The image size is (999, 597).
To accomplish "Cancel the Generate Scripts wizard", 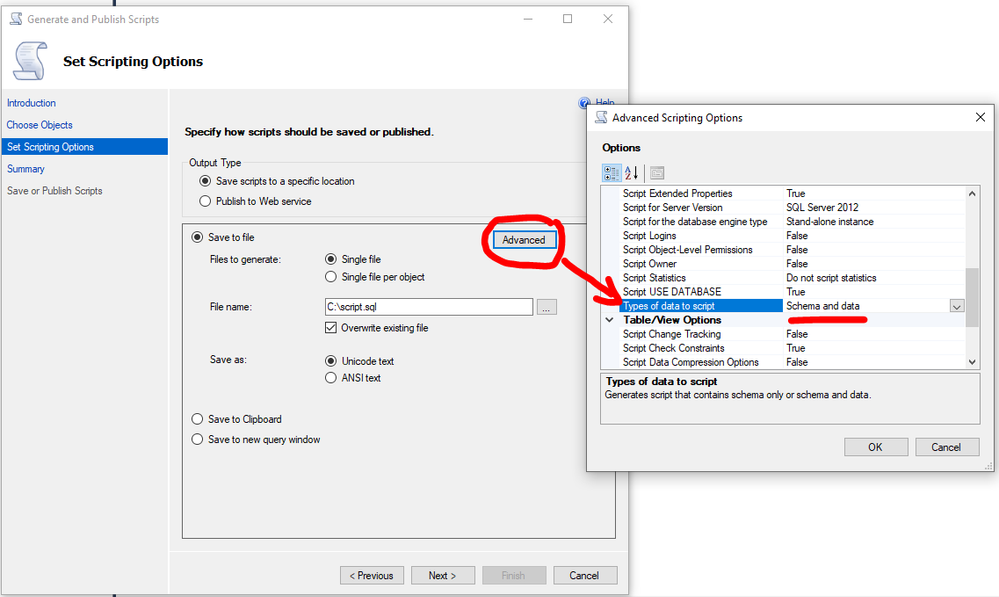I will [585, 575].
